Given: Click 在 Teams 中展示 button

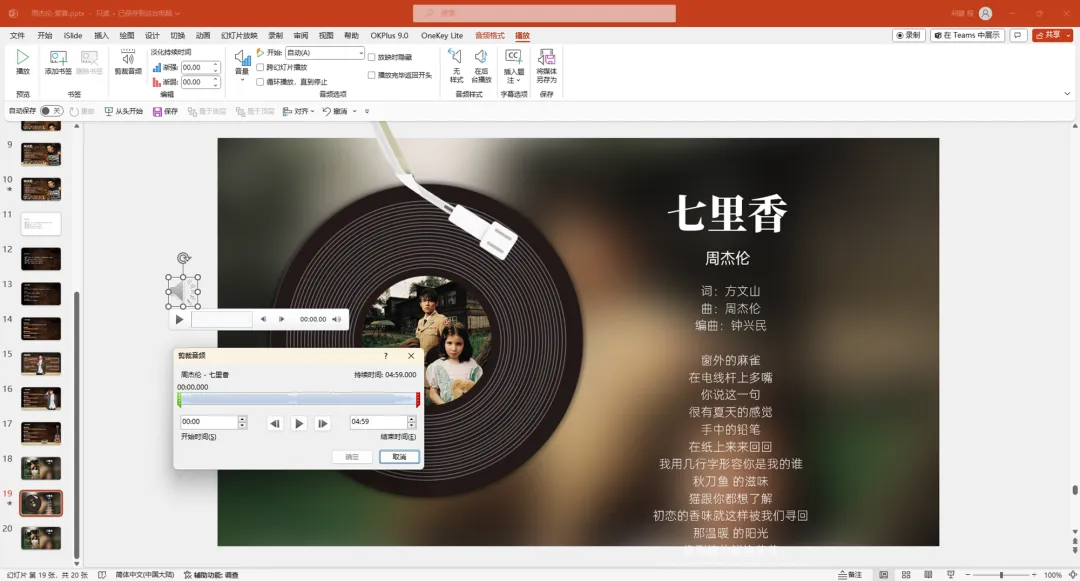Looking at the screenshot, I should pos(967,35).
